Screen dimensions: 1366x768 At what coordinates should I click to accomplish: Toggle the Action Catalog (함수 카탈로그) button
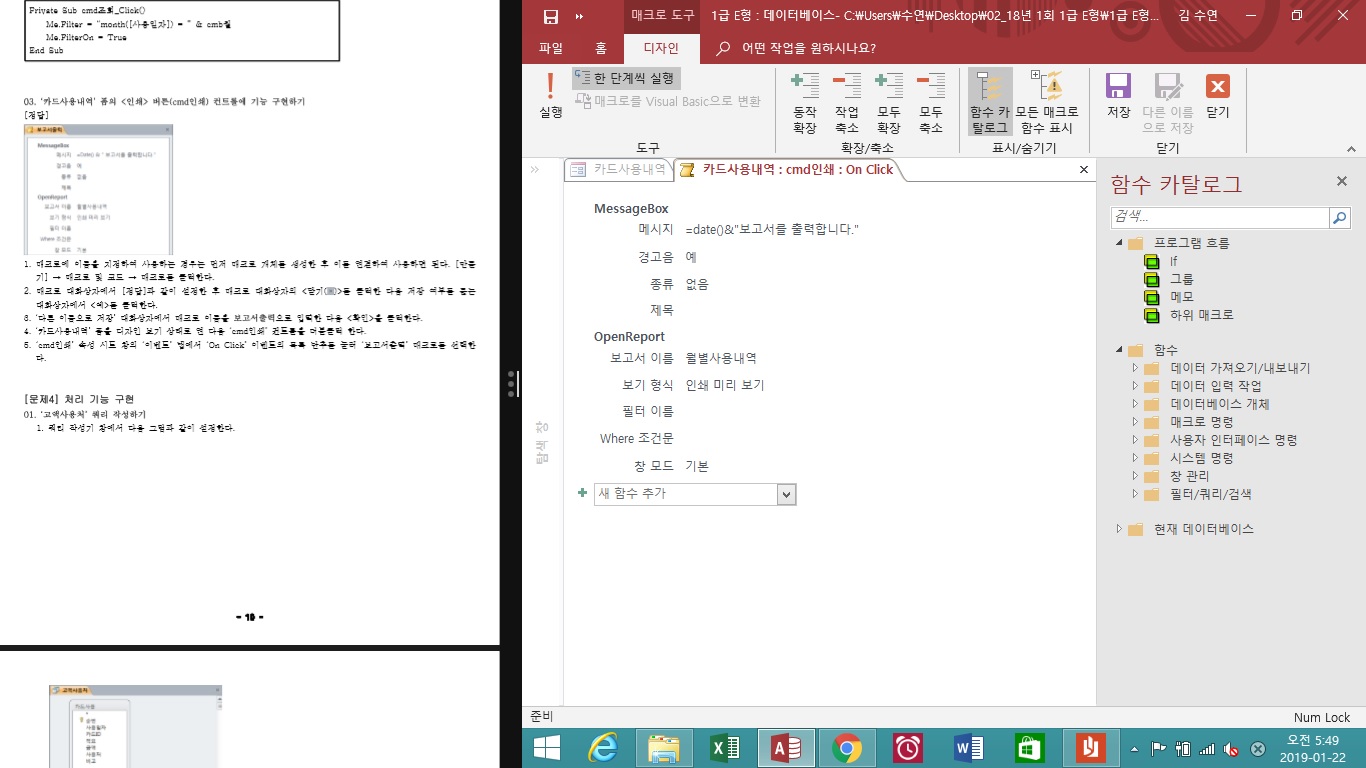click(990, 102)
